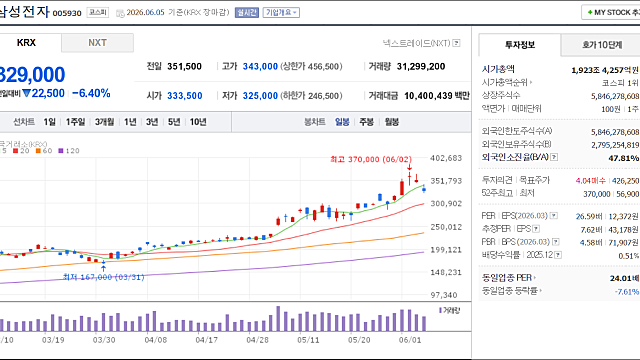Click the 동일업종 PER value 24.01배
This screenshot has height=360, width=640.
click(624, 278)
